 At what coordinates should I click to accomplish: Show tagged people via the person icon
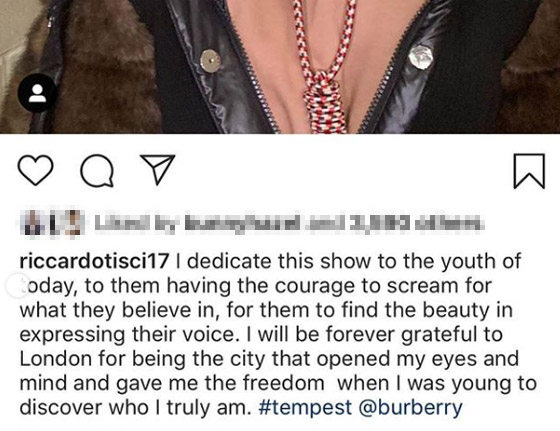tap(37, 93)
